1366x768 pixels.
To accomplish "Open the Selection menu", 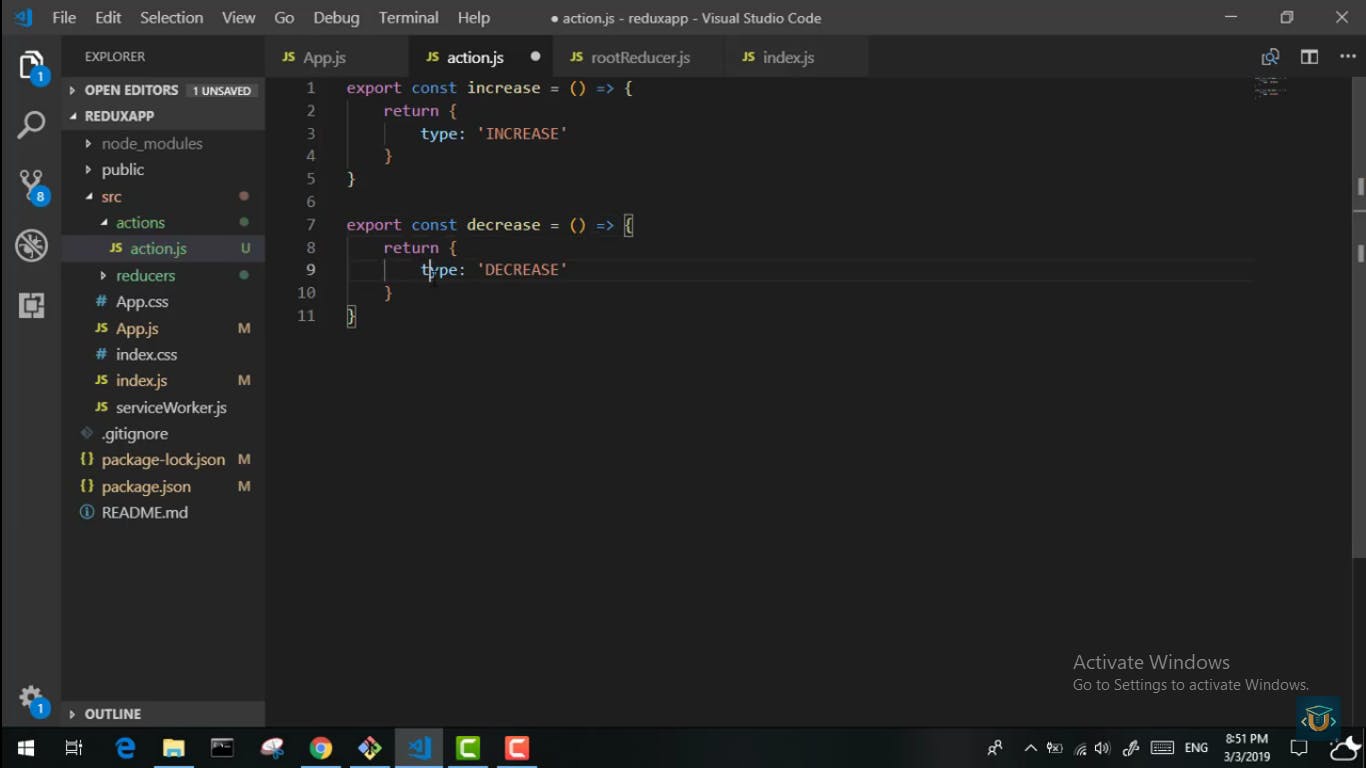I will coord(171,18).
